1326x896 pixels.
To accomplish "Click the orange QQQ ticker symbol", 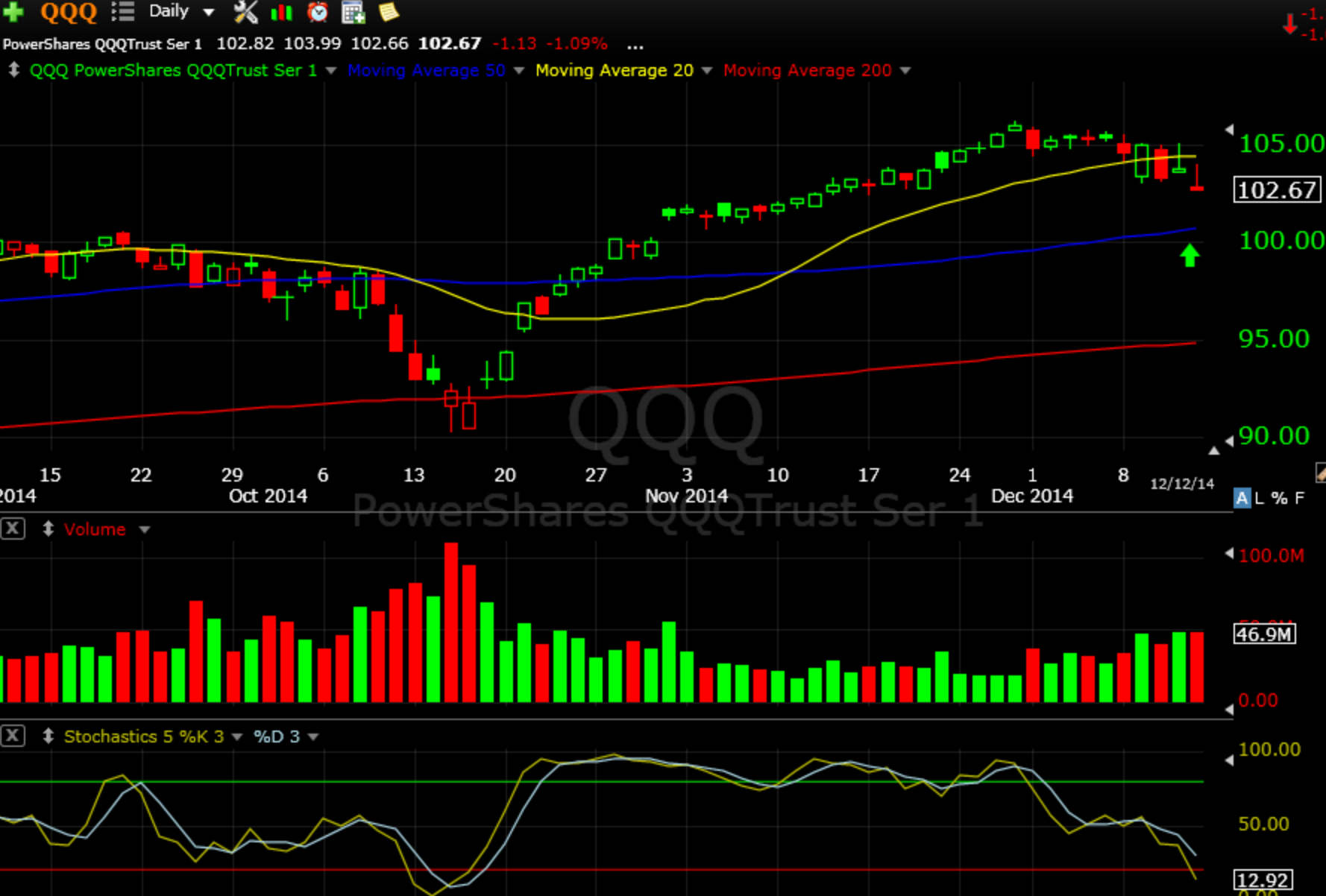I will 69,11.
